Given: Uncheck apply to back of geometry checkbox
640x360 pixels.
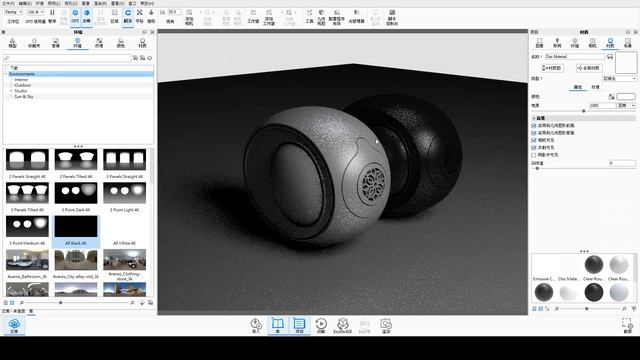Looking at the screenshot, I should coord(534,133).
